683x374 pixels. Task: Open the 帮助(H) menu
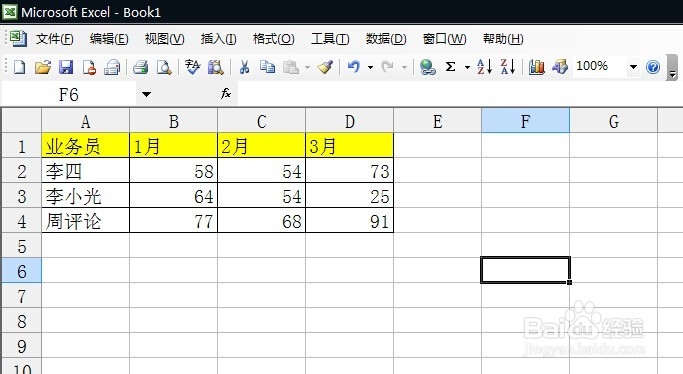point(503,39)
